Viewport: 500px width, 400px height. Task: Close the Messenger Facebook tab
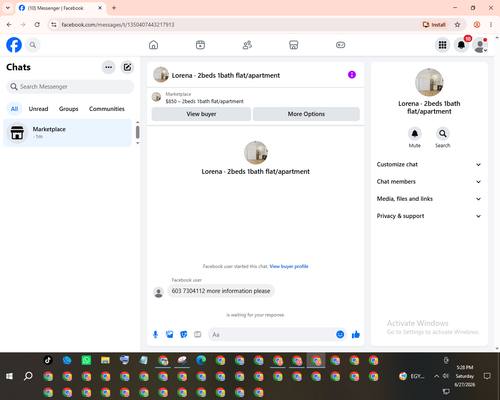pyautogui.click(x=100, y=8)
